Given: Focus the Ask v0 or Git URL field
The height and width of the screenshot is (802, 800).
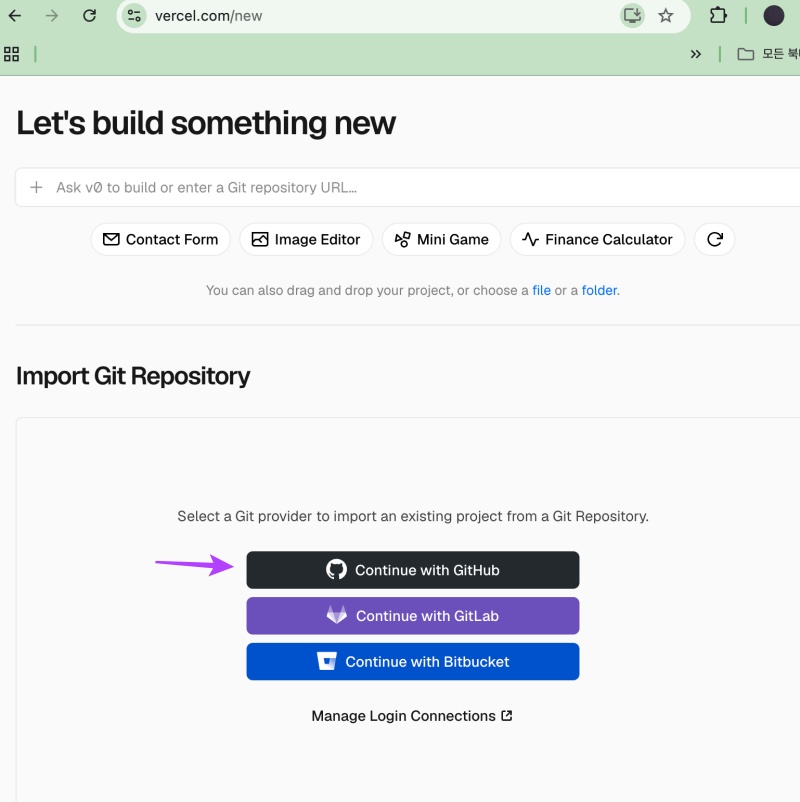Looking at the screenshot, I should [409, 187].
